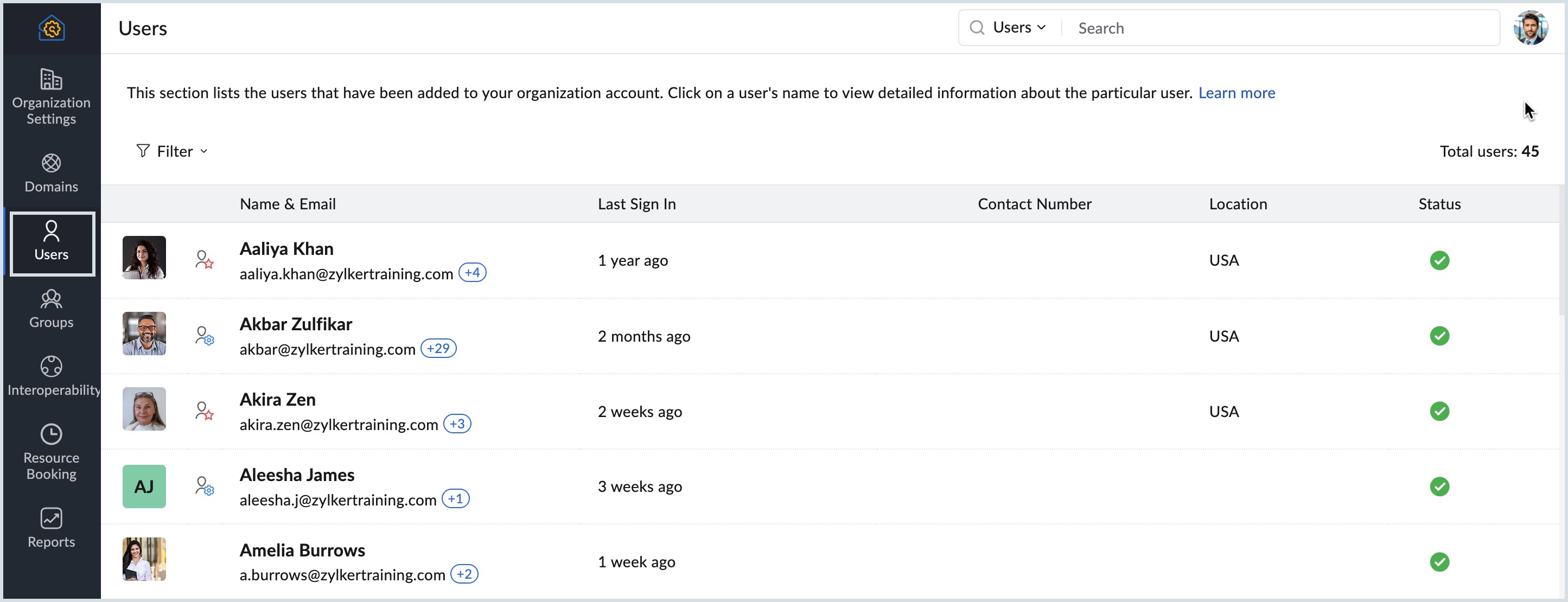Click Aaliya Khan's active status checkmark
Viewport: 1568px width, 602px height.
[x=1438, y=260]
